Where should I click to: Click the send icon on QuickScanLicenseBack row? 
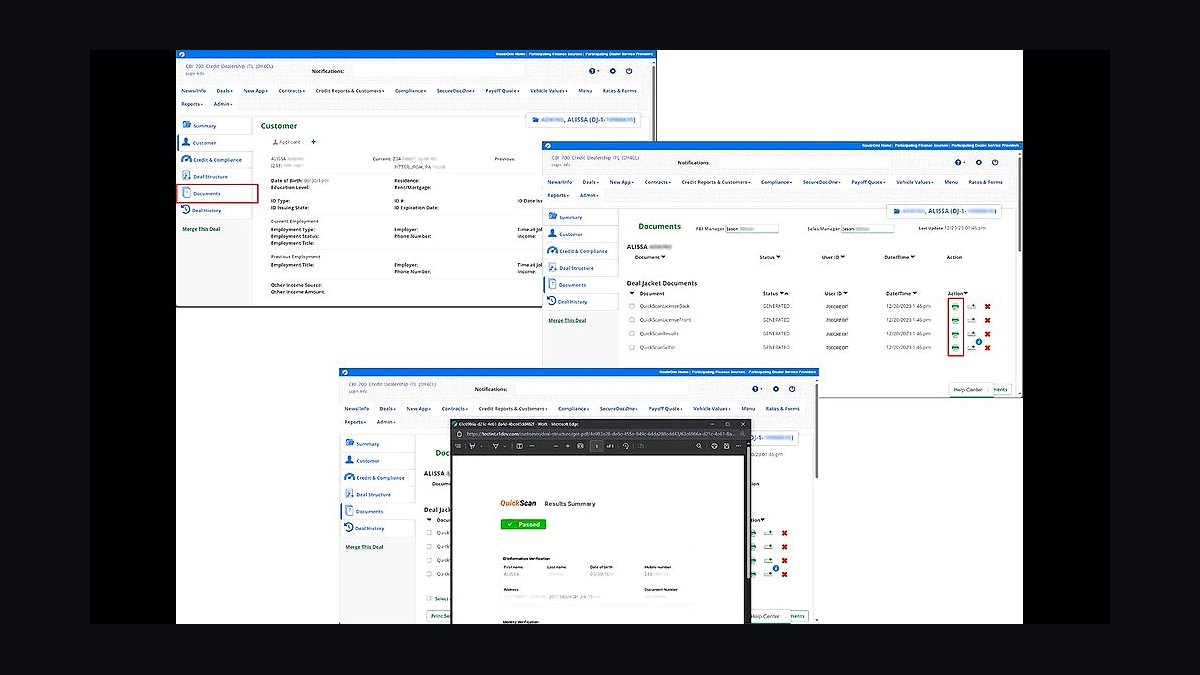[971, 306]
